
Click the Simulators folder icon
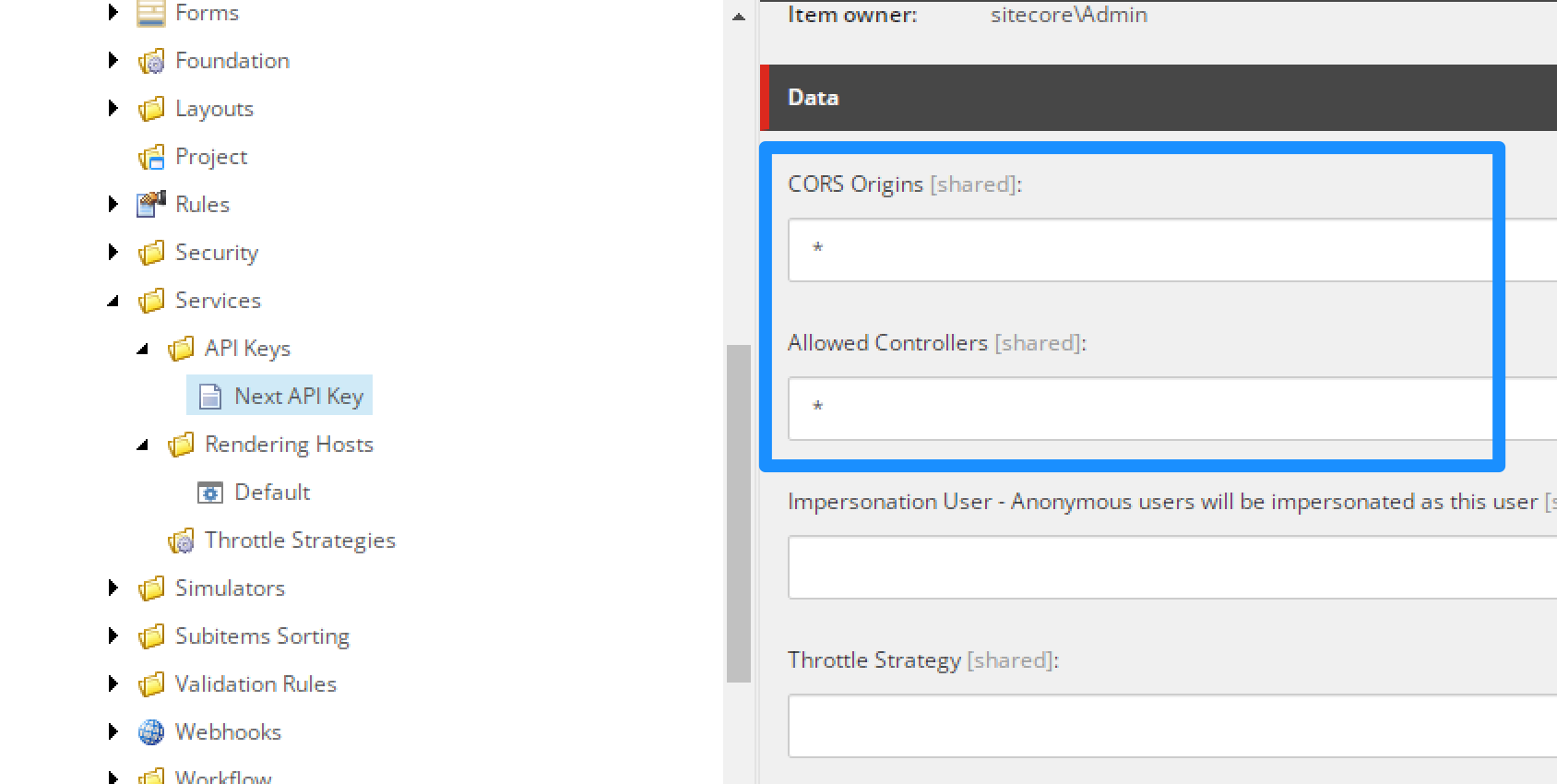click(x=151, y=588)
